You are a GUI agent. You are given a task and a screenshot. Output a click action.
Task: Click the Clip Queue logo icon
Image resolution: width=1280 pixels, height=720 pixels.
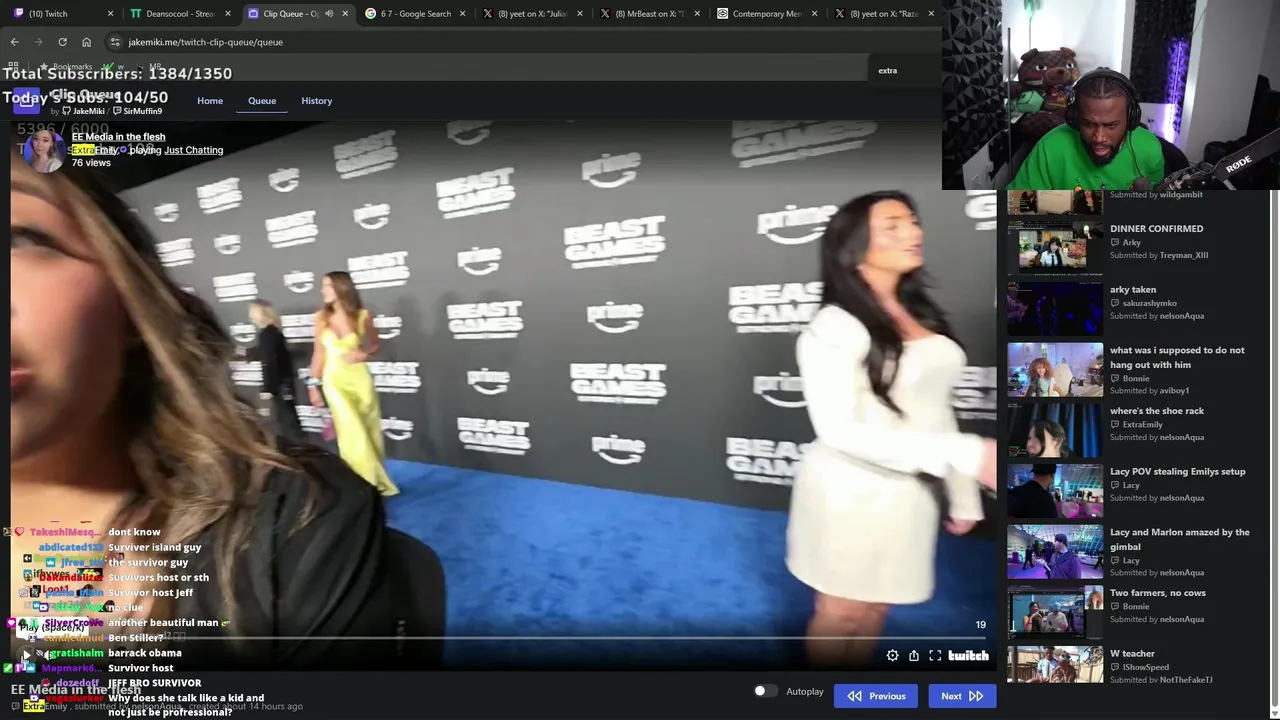pos(26,101)
